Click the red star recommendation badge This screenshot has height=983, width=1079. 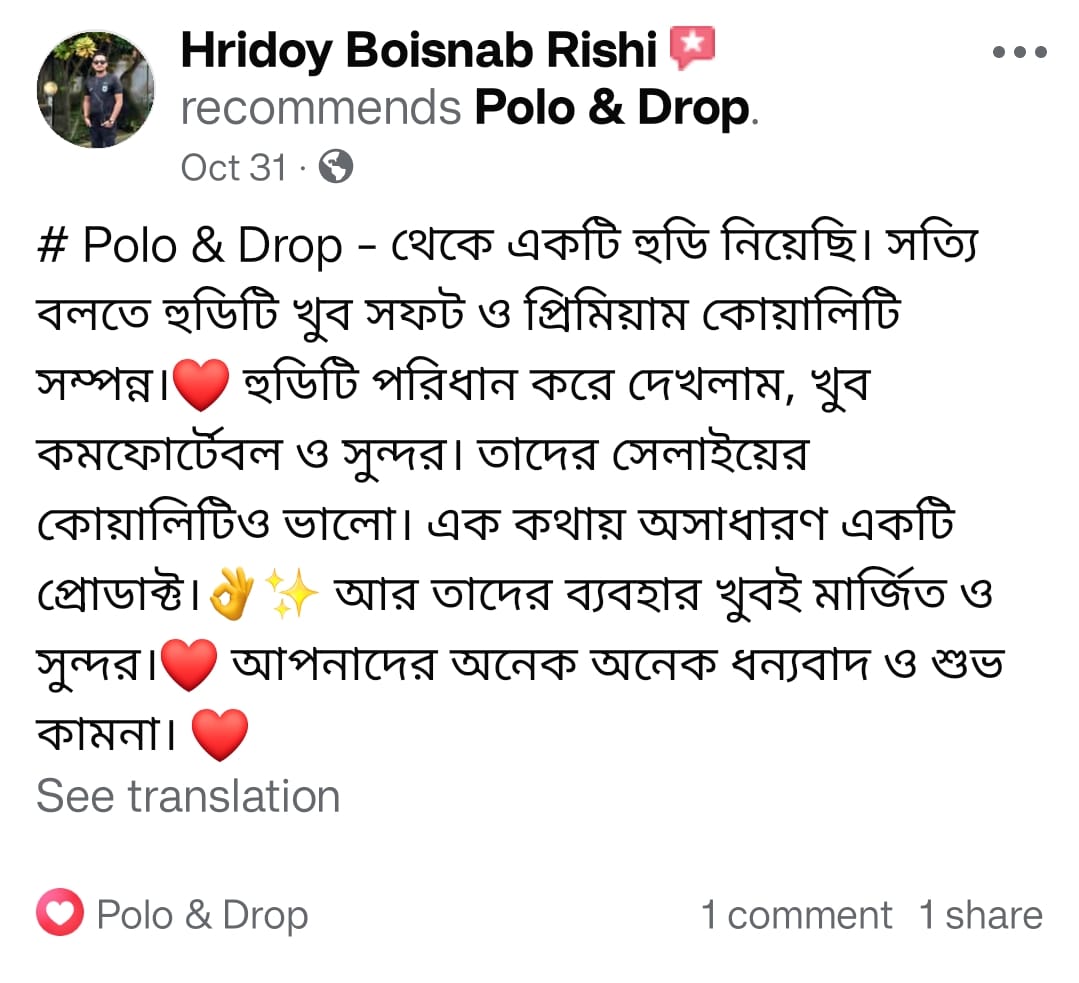[x=691, y=49]
